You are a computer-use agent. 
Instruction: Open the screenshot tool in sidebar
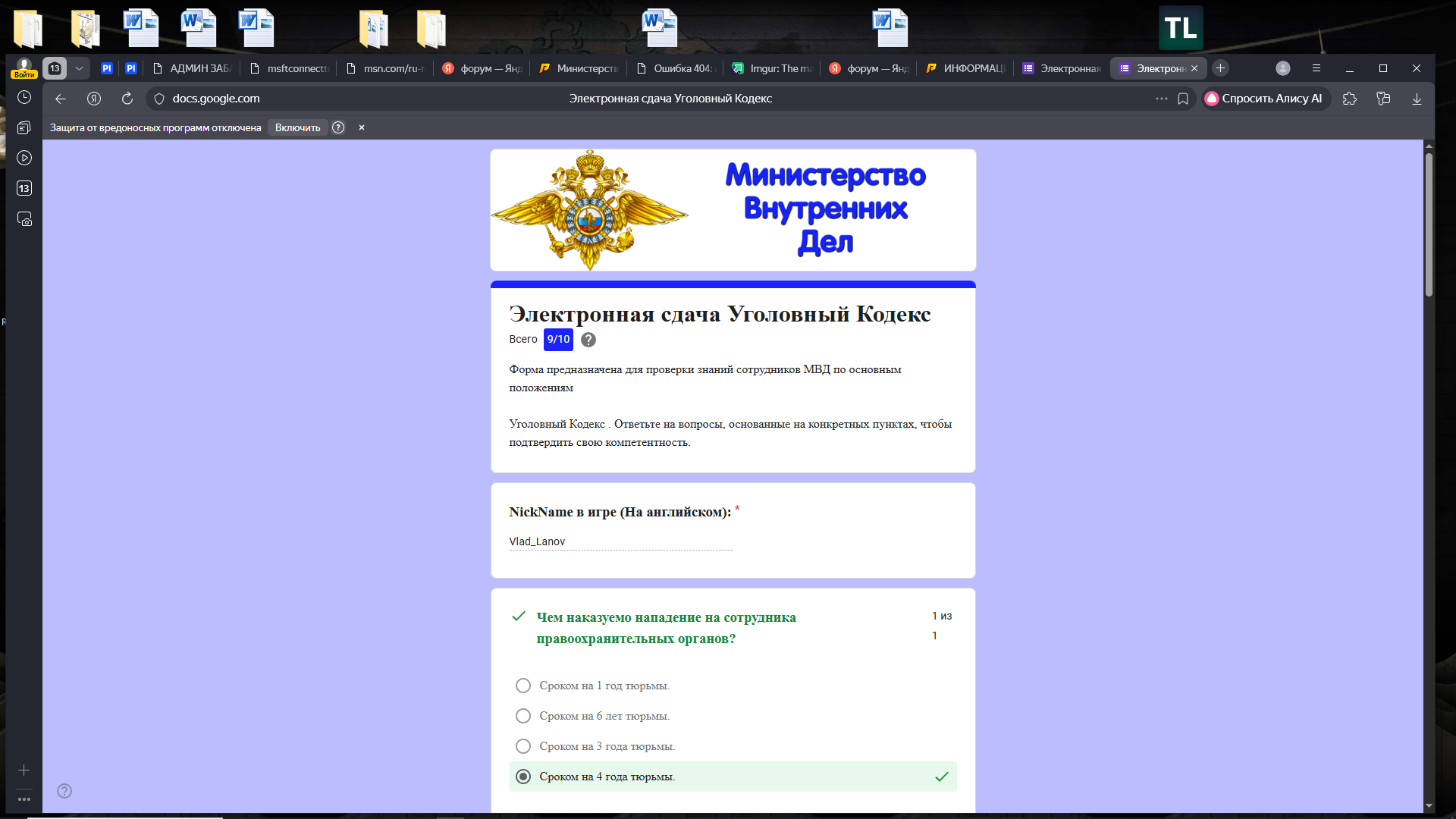(x=24, y=219)
